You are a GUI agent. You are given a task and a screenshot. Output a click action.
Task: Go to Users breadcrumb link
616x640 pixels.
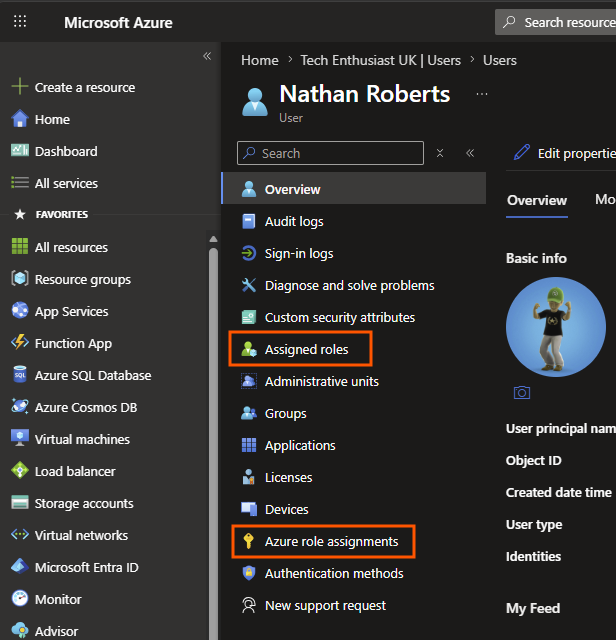point(500,60)
